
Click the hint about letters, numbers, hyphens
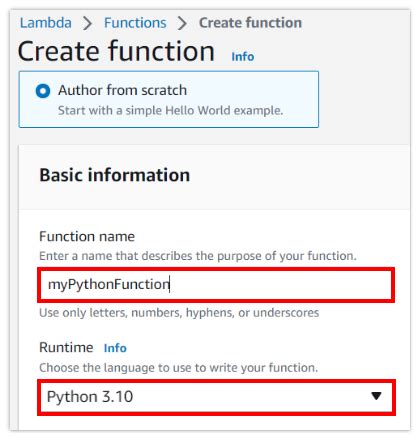(179, 313)
